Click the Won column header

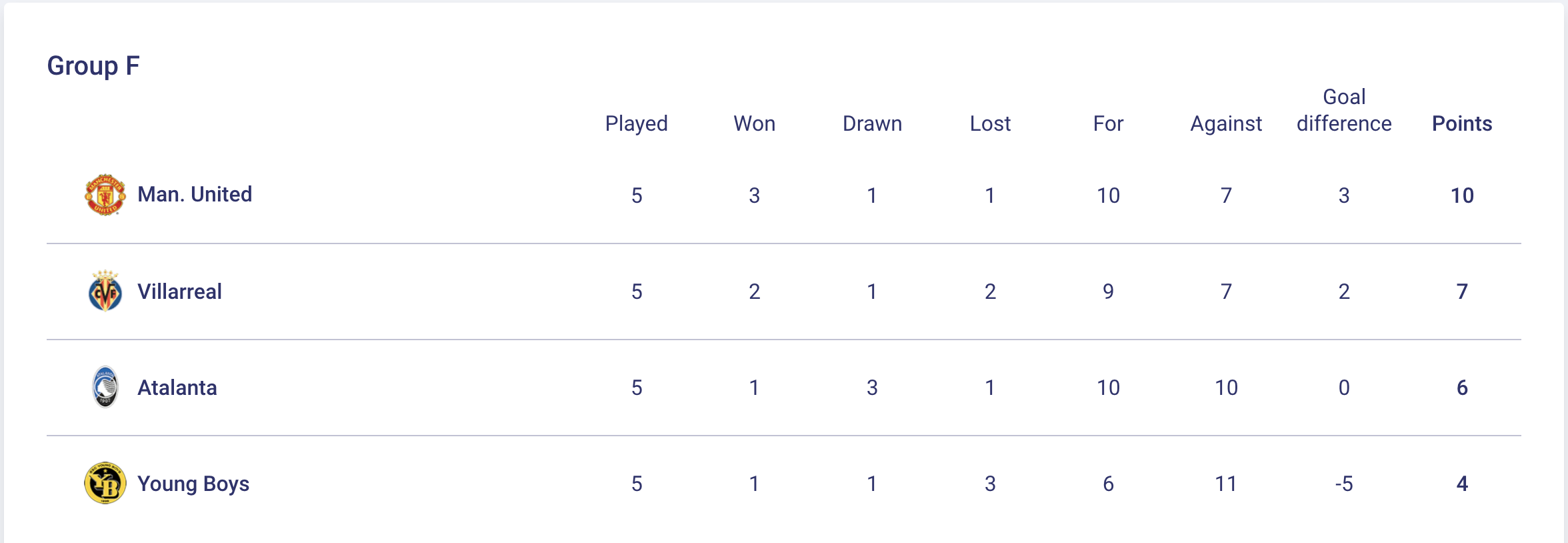754,123
